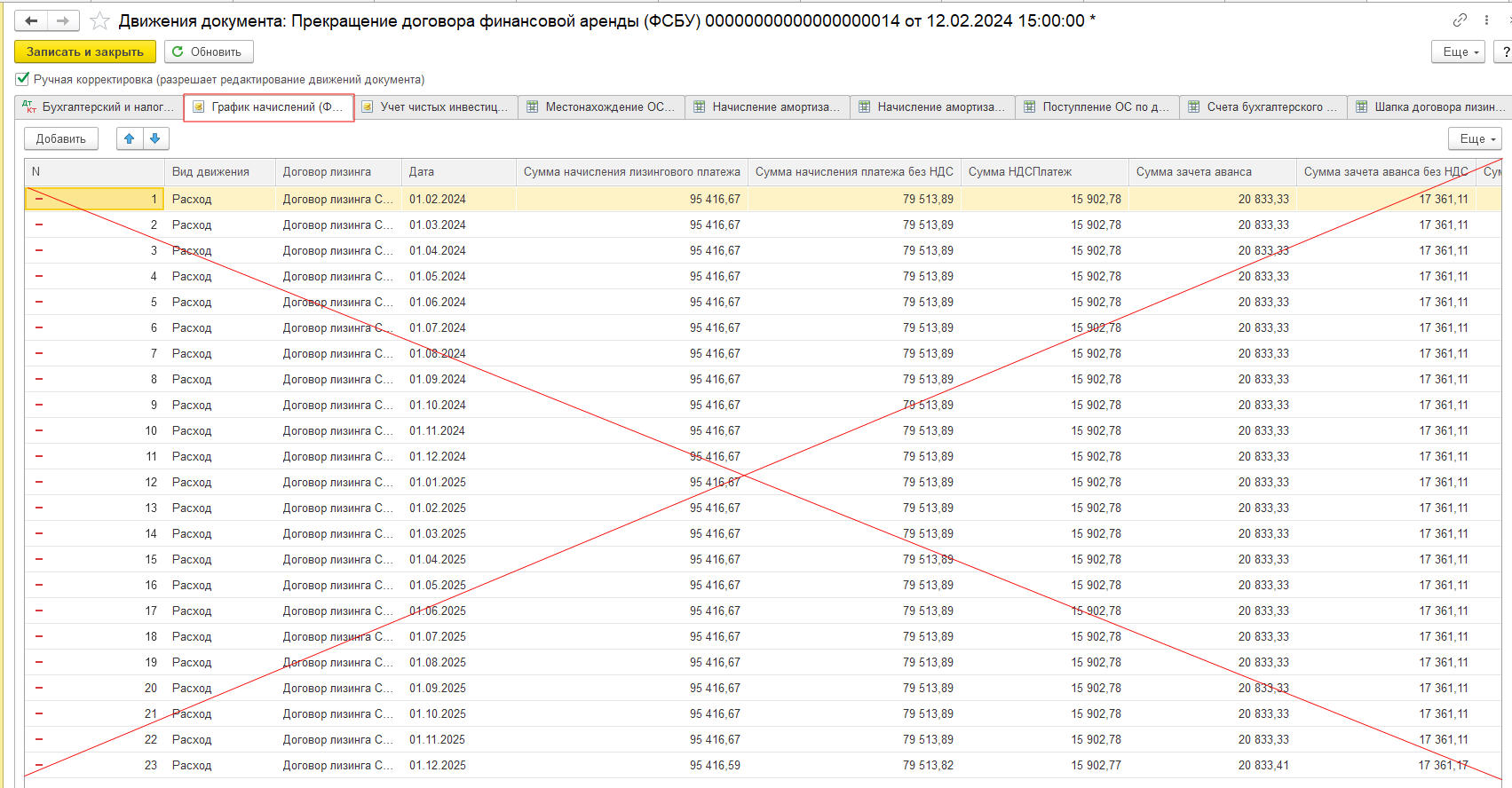Open the Шапка договора лизинга tab
Screen dimensions: 1512x788
(1431, 107)
